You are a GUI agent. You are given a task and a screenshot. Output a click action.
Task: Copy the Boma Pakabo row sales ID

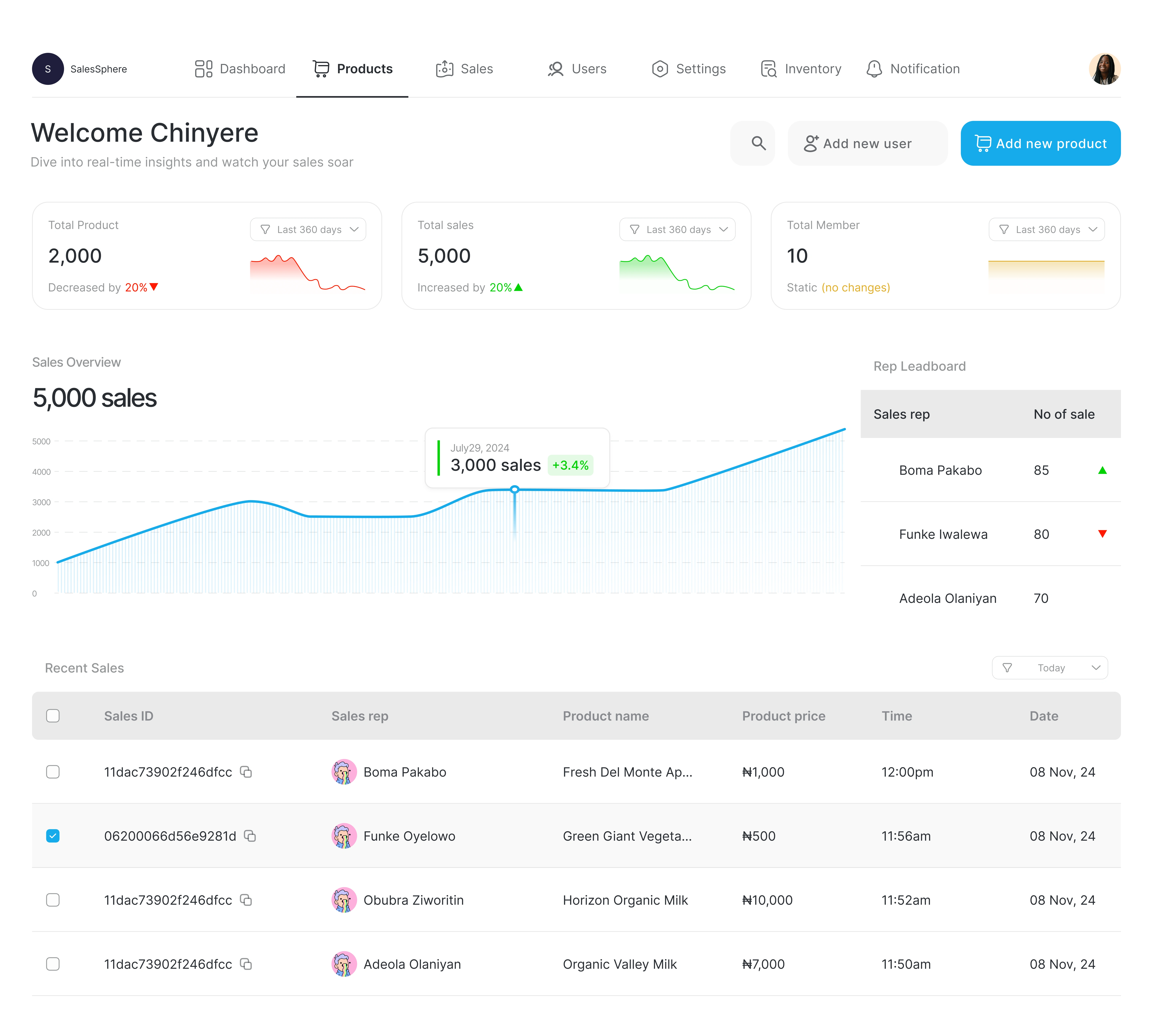point(246,772)
